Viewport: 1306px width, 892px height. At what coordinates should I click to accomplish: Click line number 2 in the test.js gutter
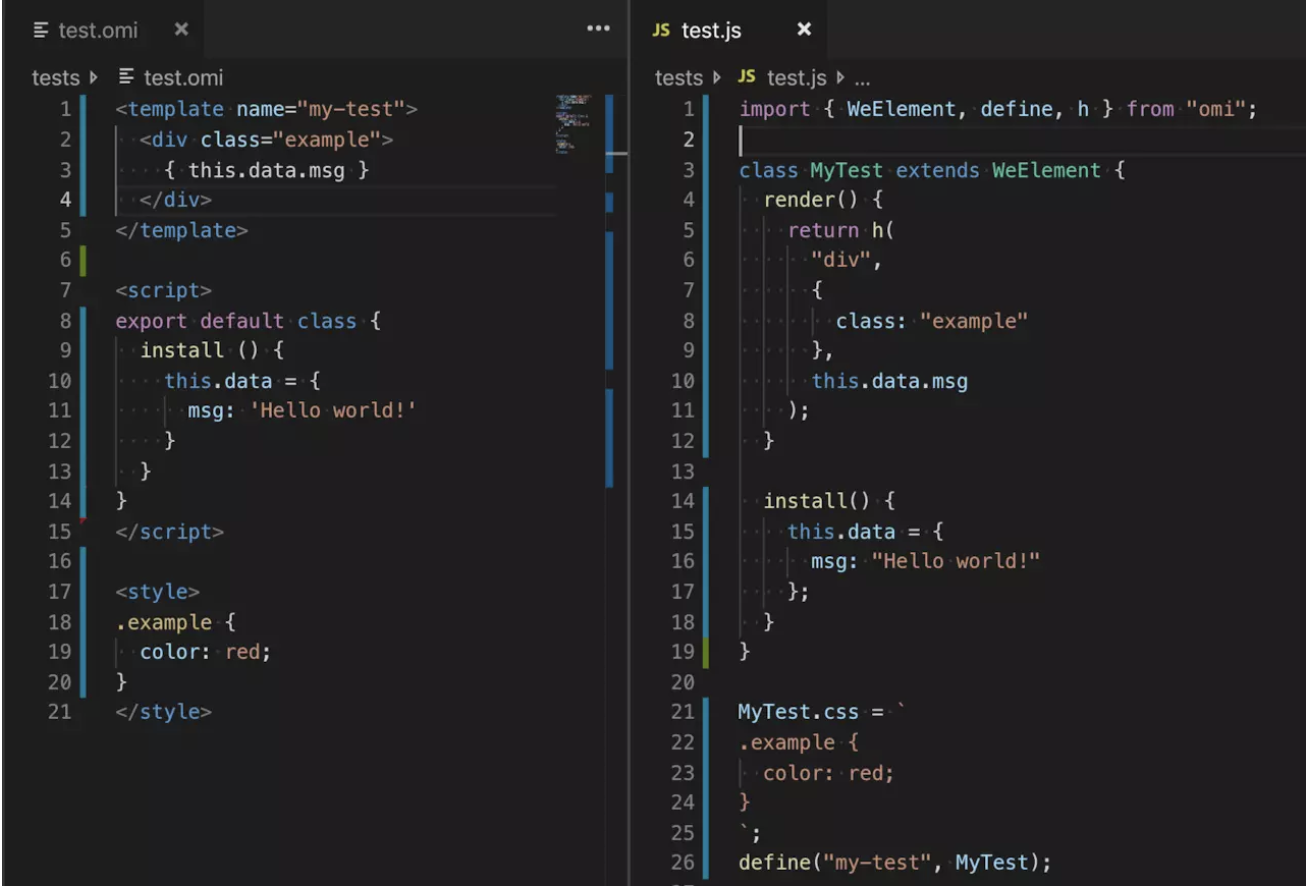click(688, 139)
